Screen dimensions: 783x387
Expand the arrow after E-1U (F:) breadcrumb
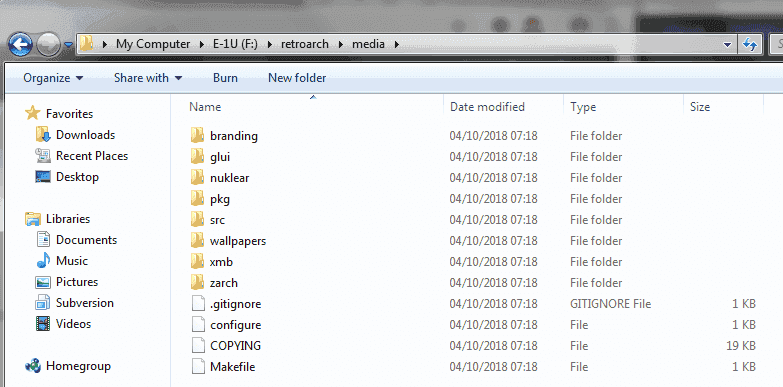click(x=270, y=44)
